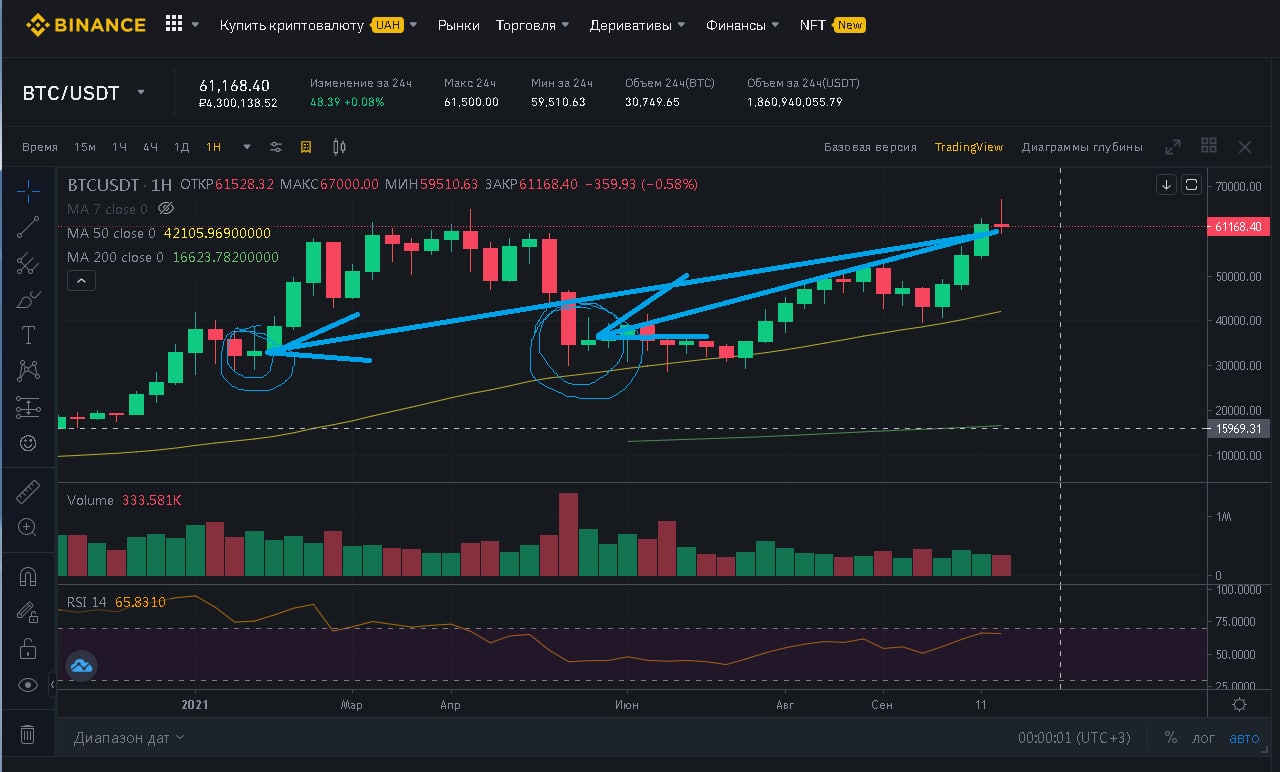
Task: Click the 00:00:01 (UTC+3) timezone clock
Action: click(1074, 738)
